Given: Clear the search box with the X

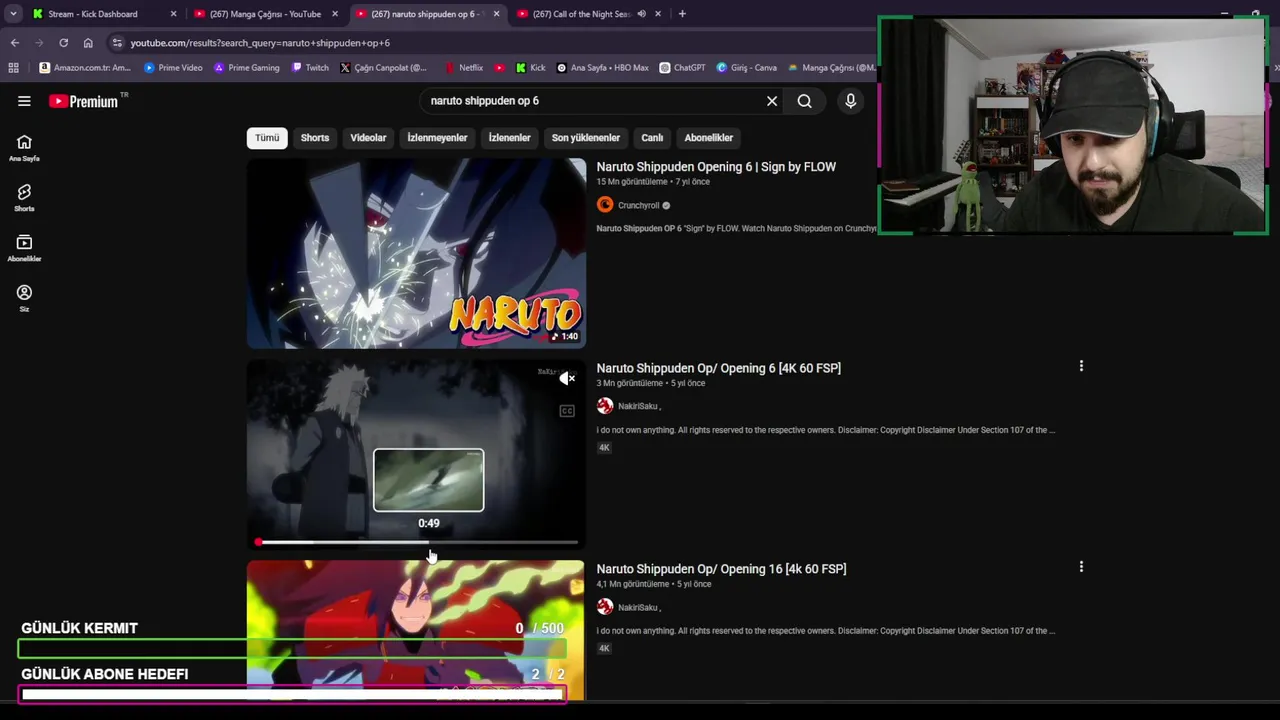Looking at the screenshot, I should pyautogui.click(x=772, y=101).
